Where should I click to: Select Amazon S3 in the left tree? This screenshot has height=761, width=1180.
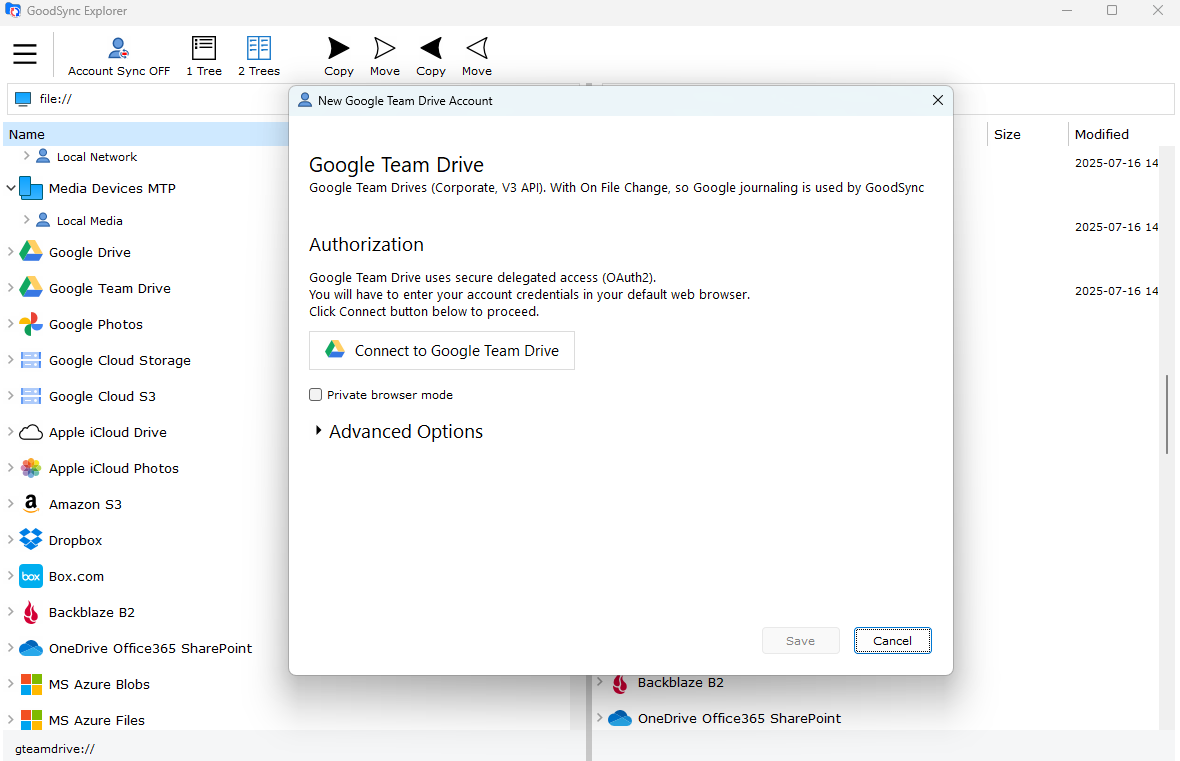[x=85, y=504]
